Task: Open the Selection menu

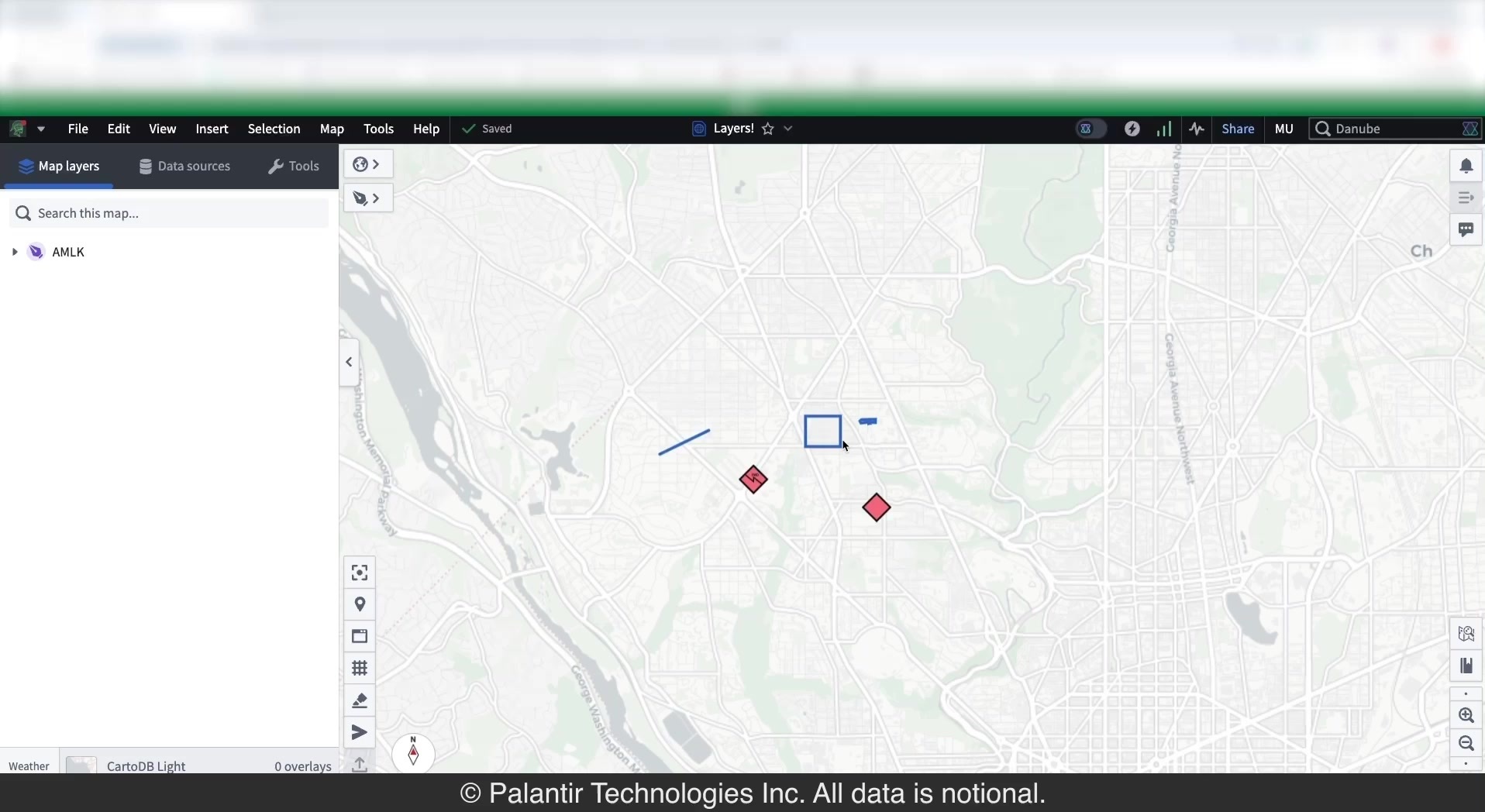Action: (274, 129)
